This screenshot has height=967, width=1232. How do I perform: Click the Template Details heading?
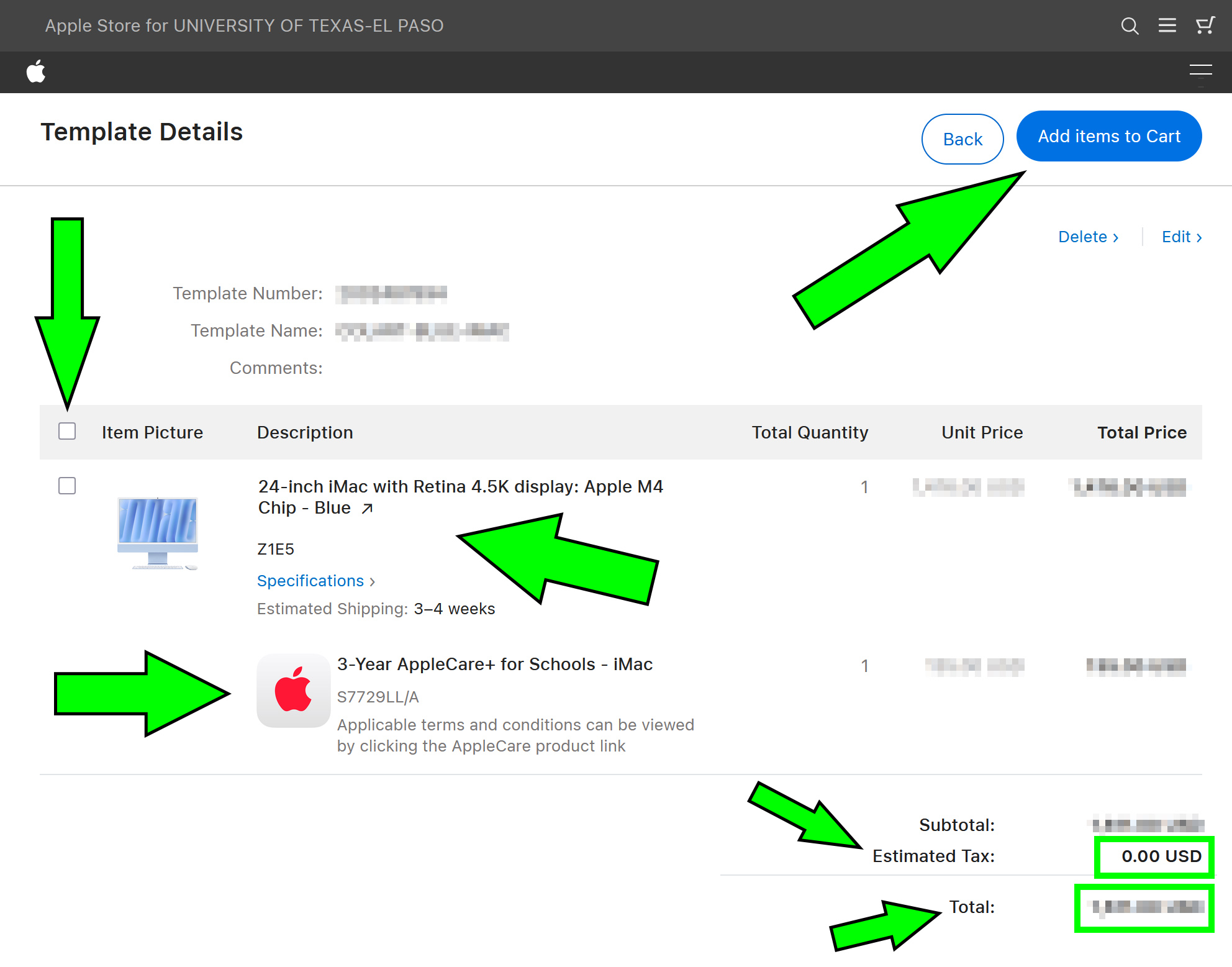[x=142, y=132]
